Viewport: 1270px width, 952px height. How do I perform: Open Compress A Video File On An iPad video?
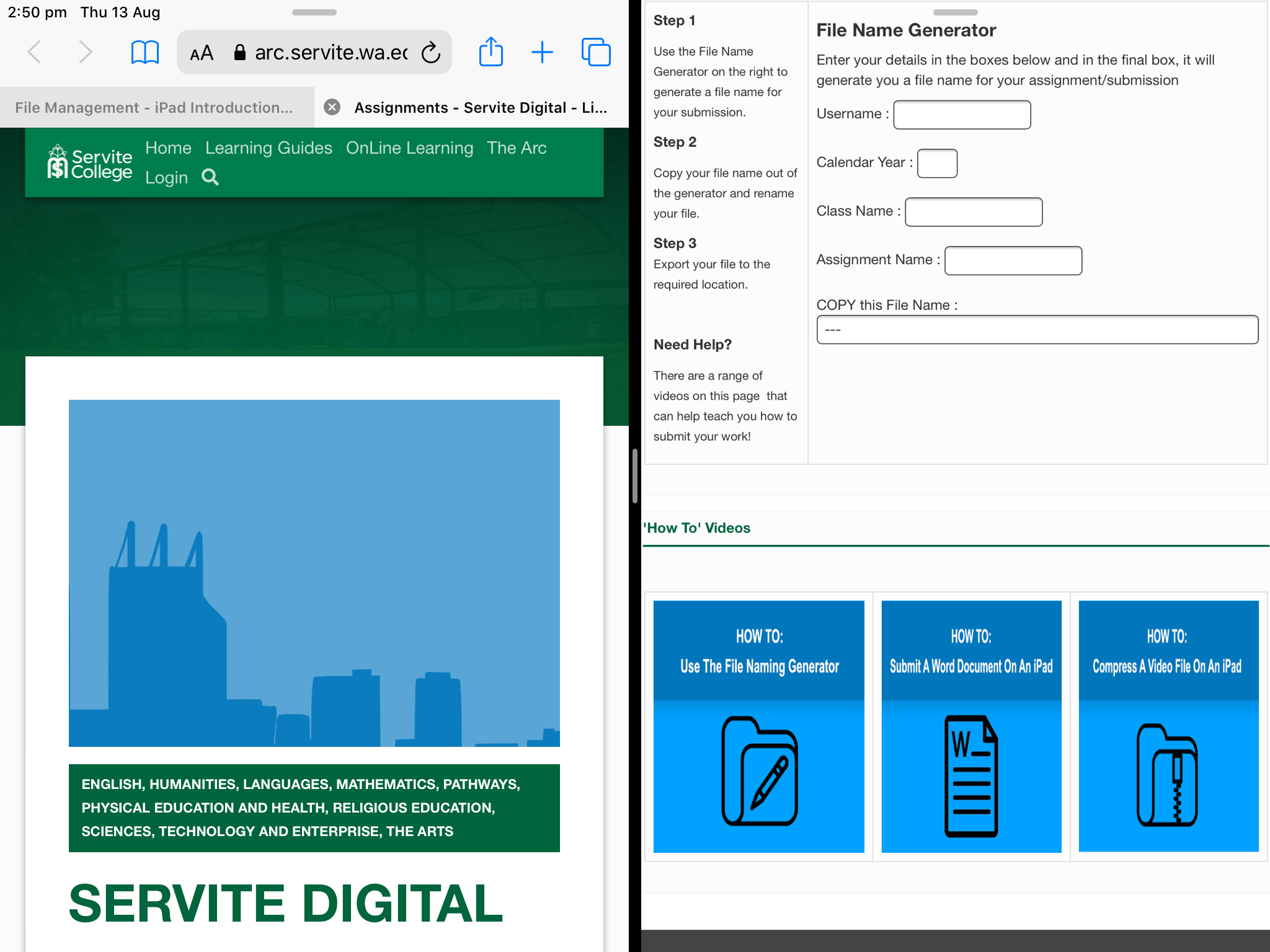1168,726
